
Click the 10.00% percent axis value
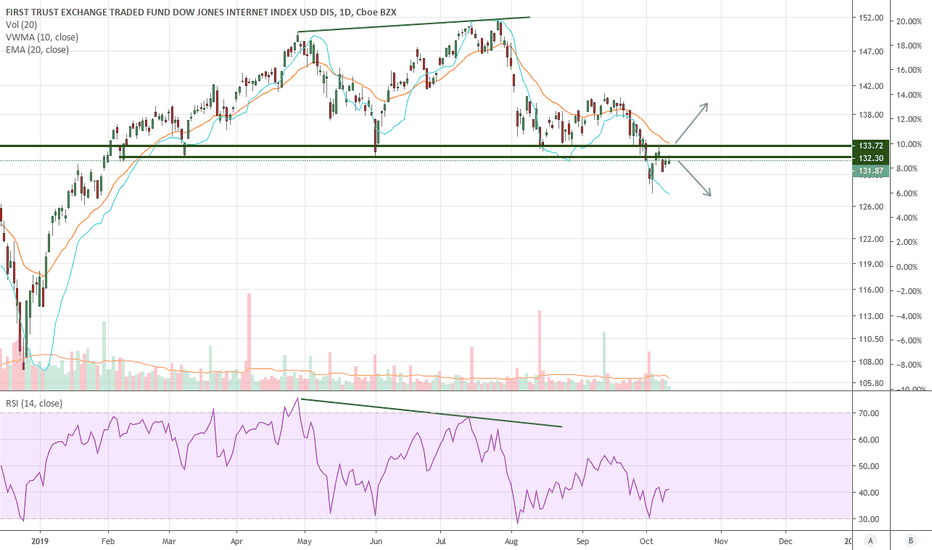pos(909,144)
